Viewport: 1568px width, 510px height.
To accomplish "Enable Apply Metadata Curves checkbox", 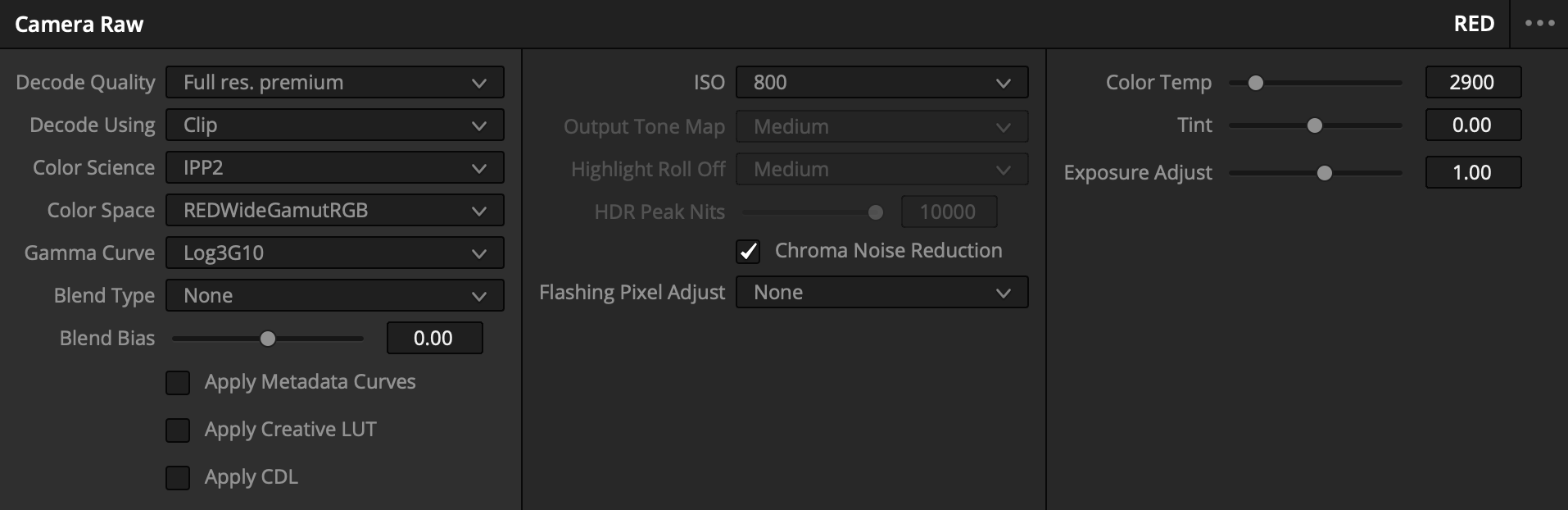I will [178, 383].
